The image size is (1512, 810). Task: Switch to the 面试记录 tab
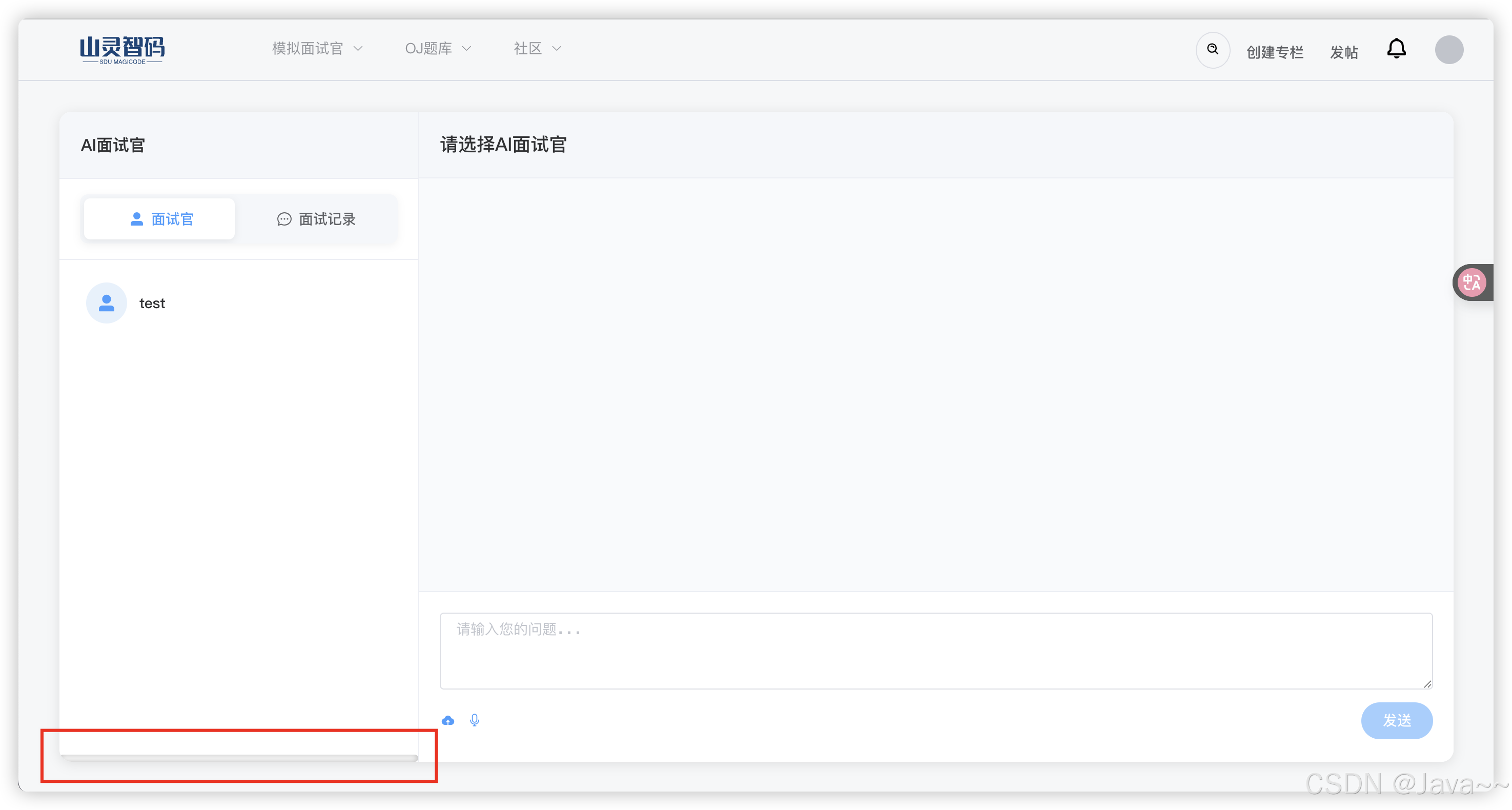tap(316, 219)
